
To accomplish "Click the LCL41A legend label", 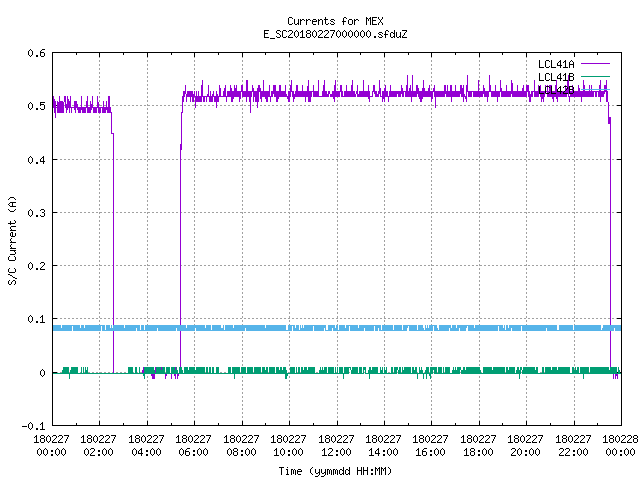I will coord(556,64).
